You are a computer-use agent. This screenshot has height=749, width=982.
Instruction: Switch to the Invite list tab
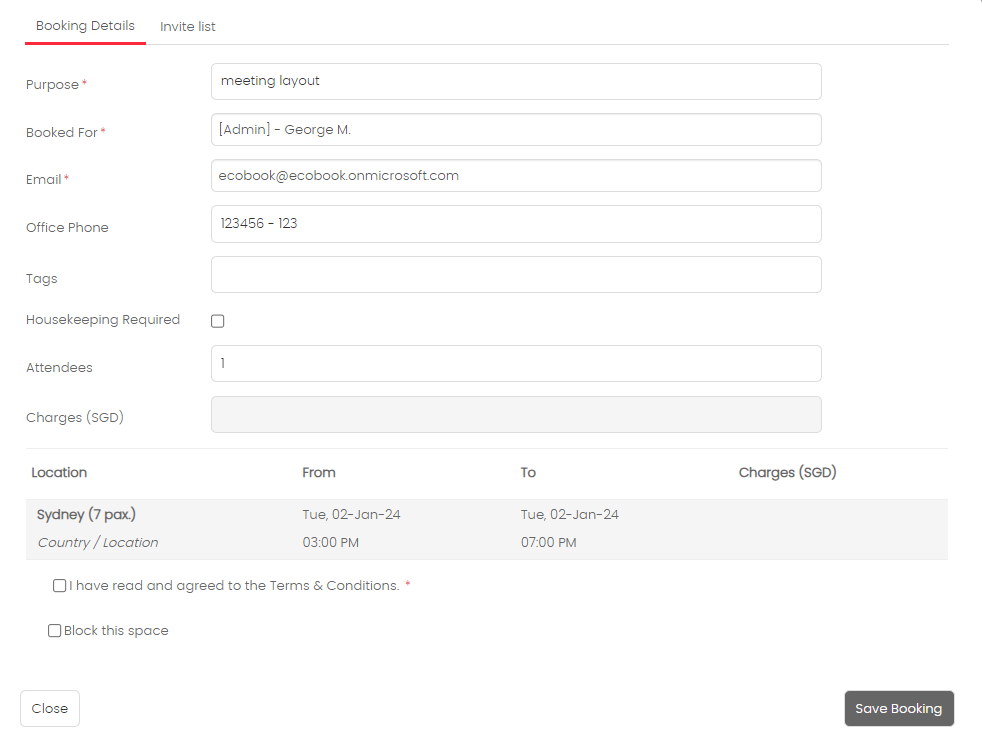(x=187, y=26)
